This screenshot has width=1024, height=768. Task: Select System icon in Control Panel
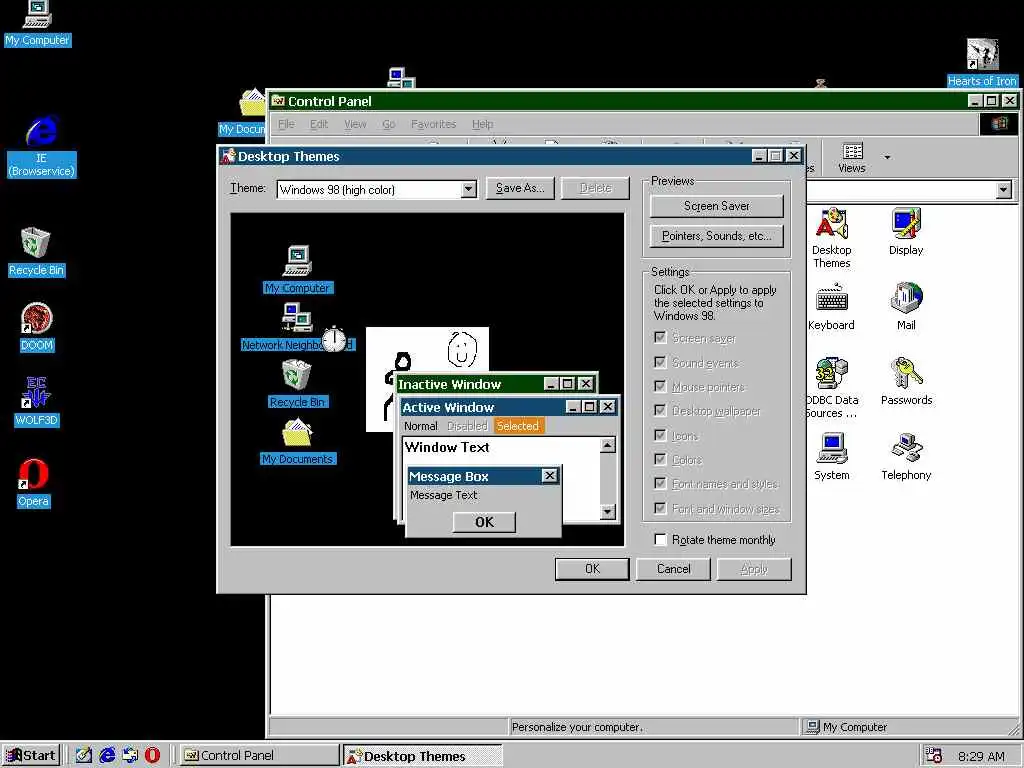tap(831, 456)
